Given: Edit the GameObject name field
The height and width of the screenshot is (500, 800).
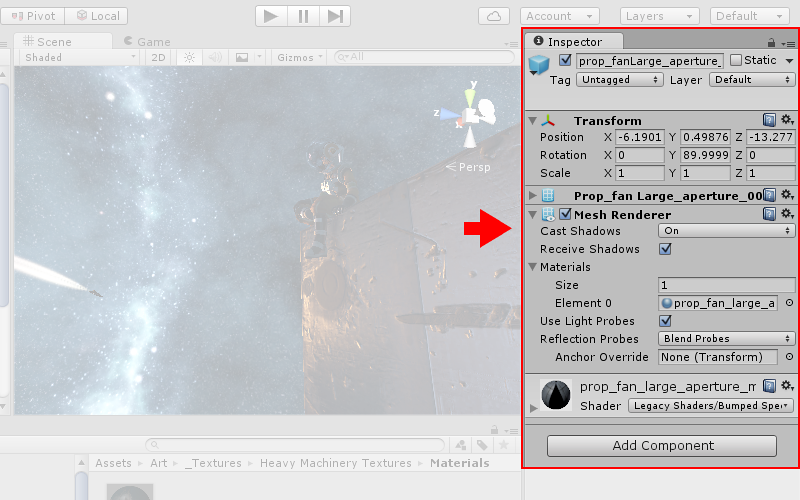Looking at the screenshot, I should click(650, 61).
